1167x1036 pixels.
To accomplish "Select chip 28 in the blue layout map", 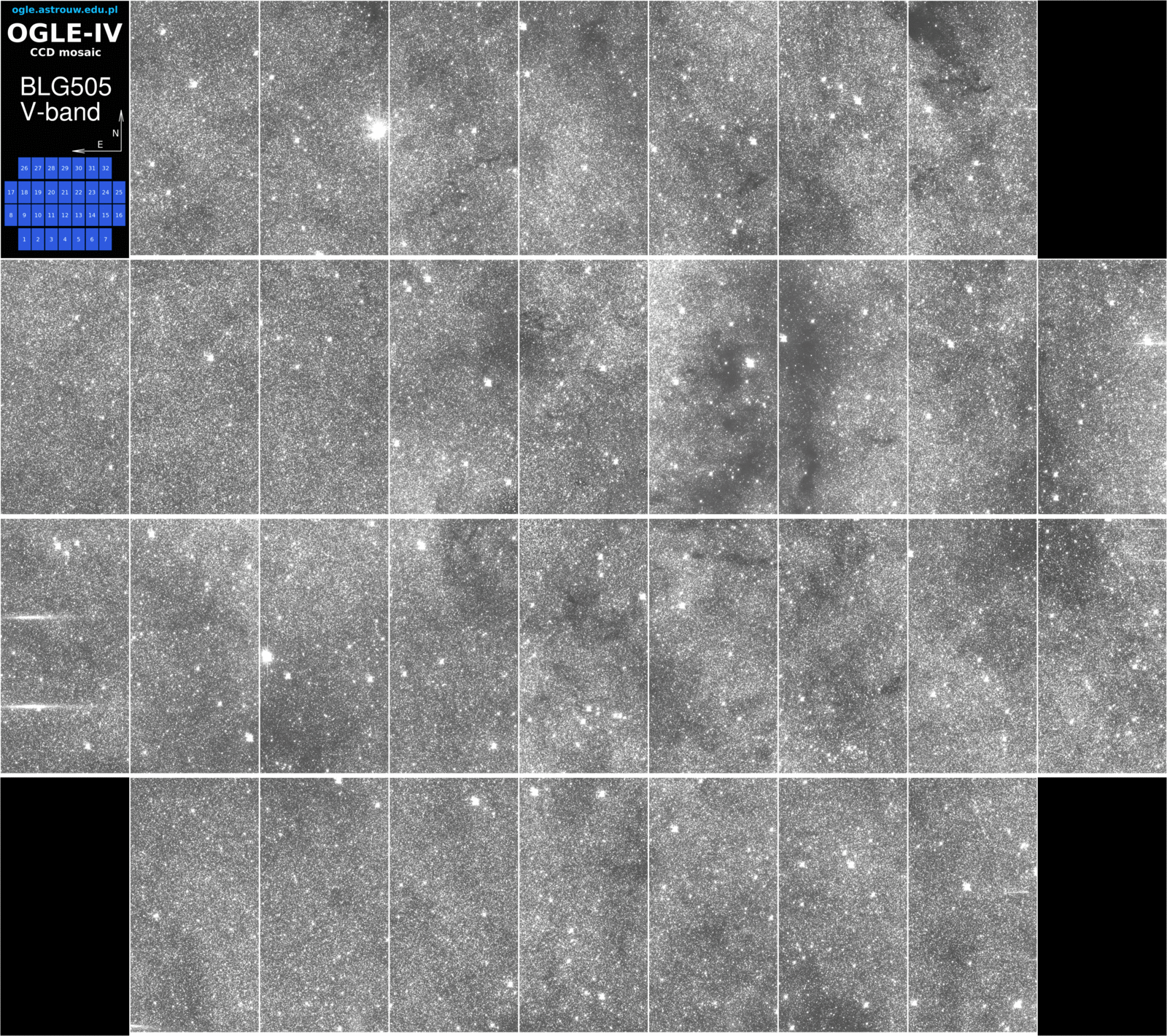I will pyautogui.click(x=51, y=168).
